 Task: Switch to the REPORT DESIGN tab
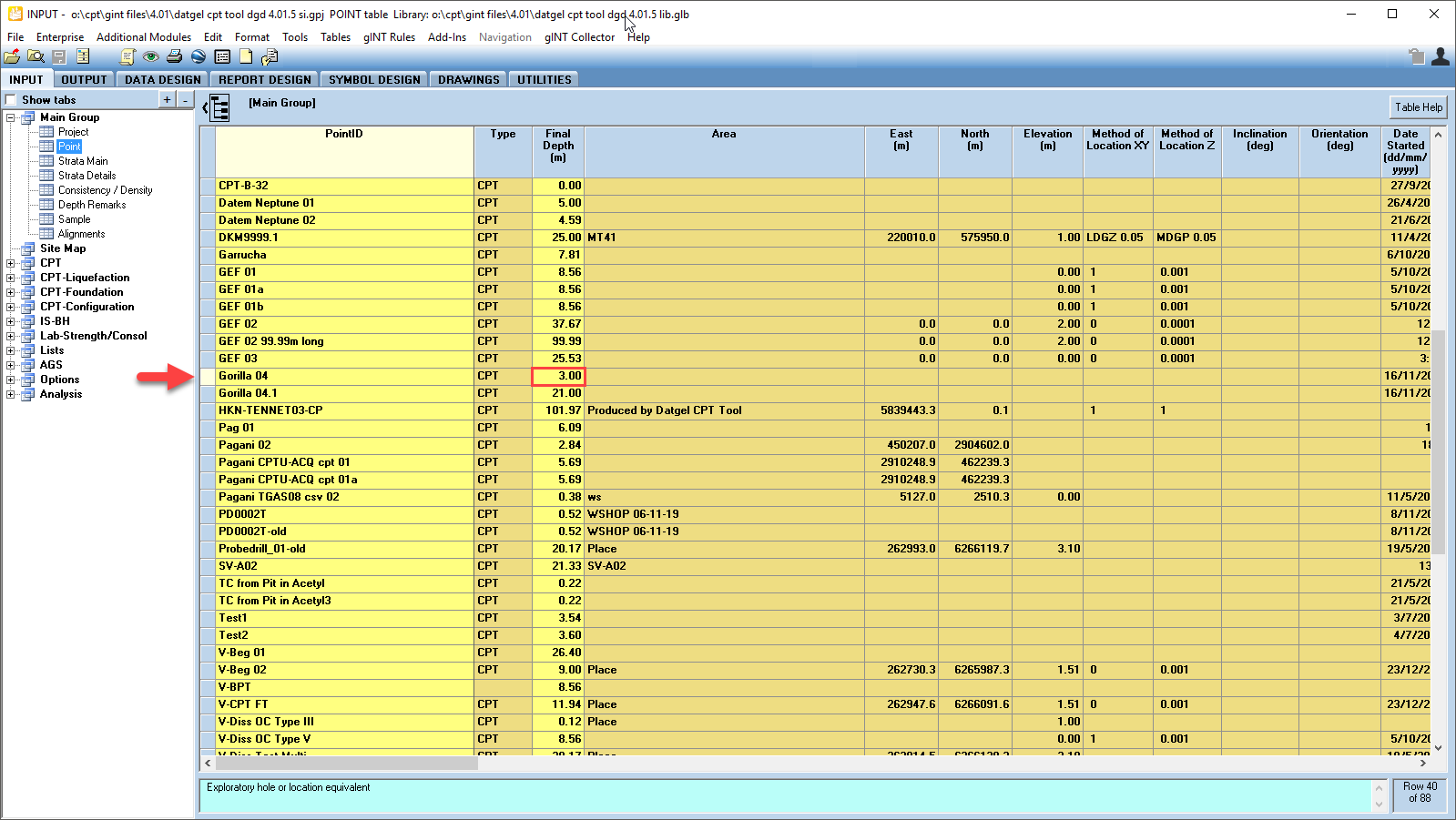click(x=264, y=80)
